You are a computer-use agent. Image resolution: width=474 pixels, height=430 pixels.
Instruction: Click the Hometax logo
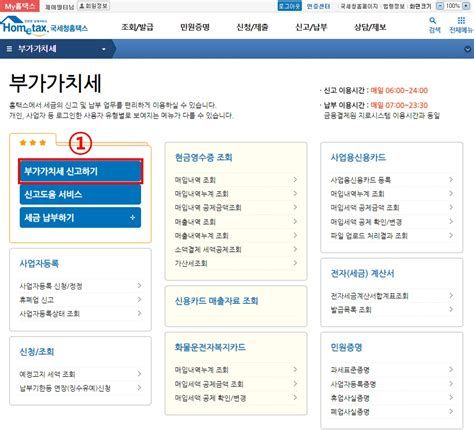coord(44,25)
